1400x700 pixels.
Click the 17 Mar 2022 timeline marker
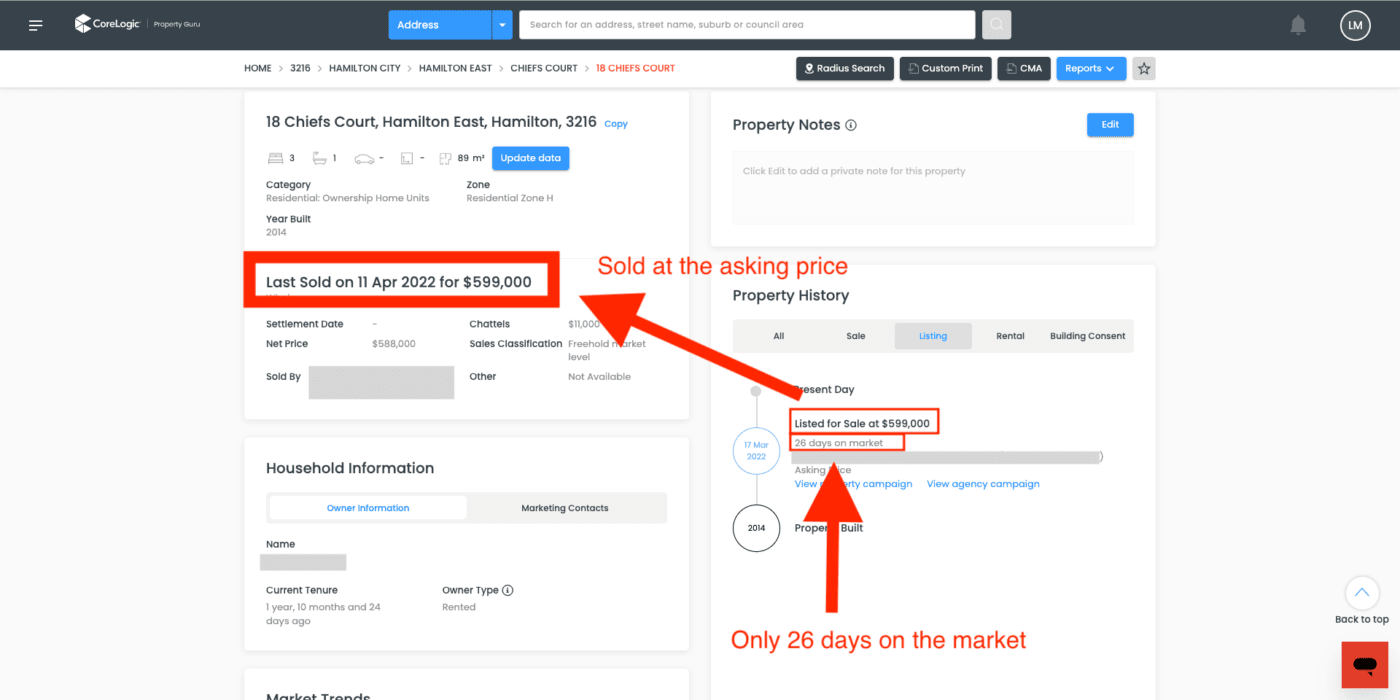click(756, 450)
